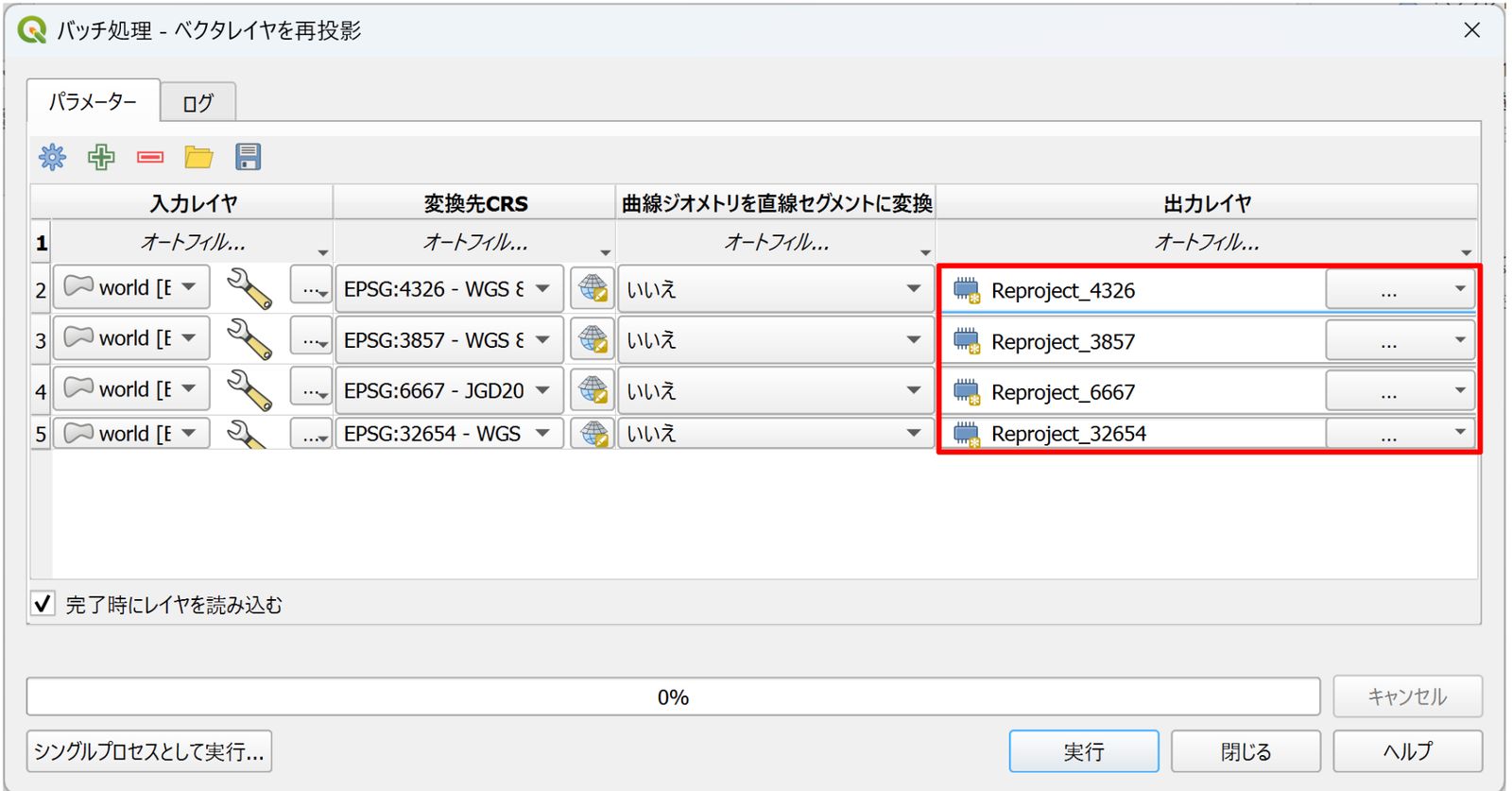Screen dimensions: 1512x791
Task: Click the Reproject_6667 output field
Action: [1134, 391]
